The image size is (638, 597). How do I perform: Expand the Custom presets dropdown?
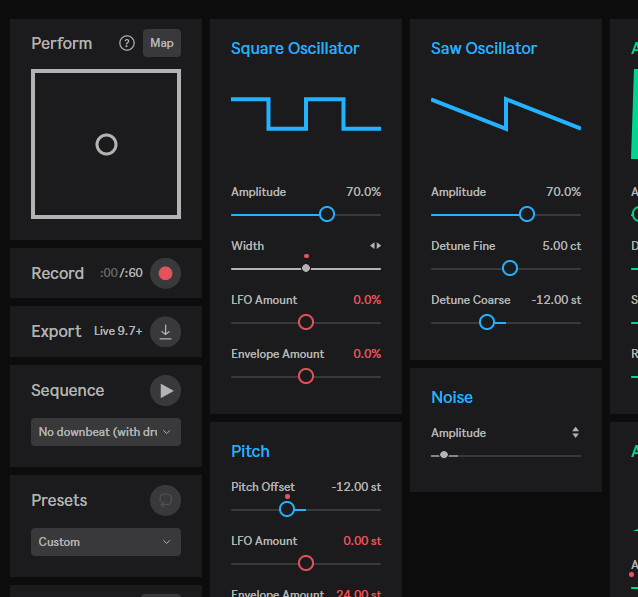click(106, 542)
